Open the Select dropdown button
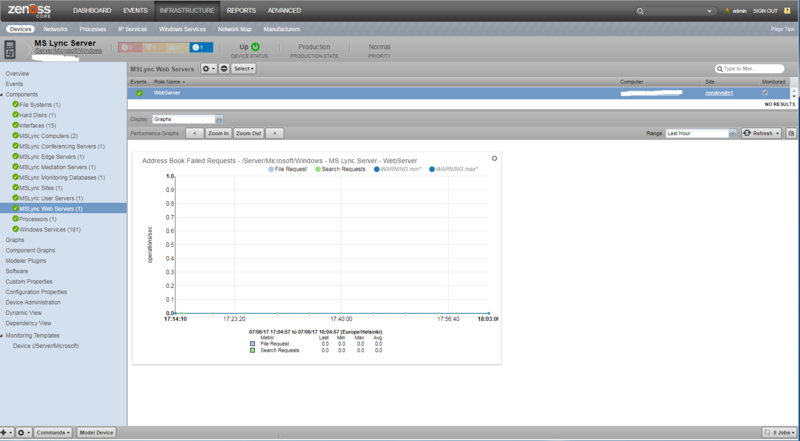Image resolution: width=800 pixels, height=441 pixels. [x=243, y=68]
